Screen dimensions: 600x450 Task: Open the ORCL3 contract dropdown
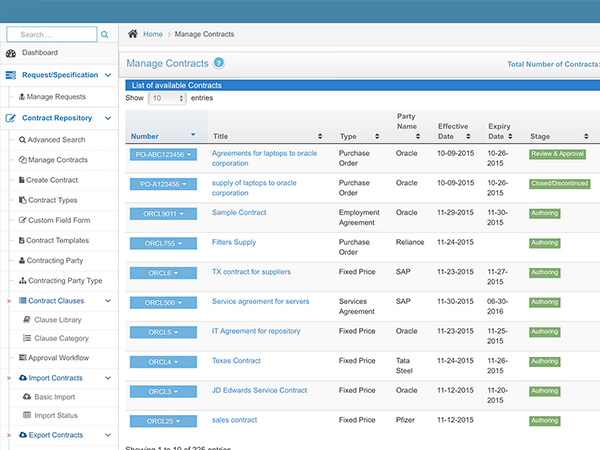pos(163,391)
